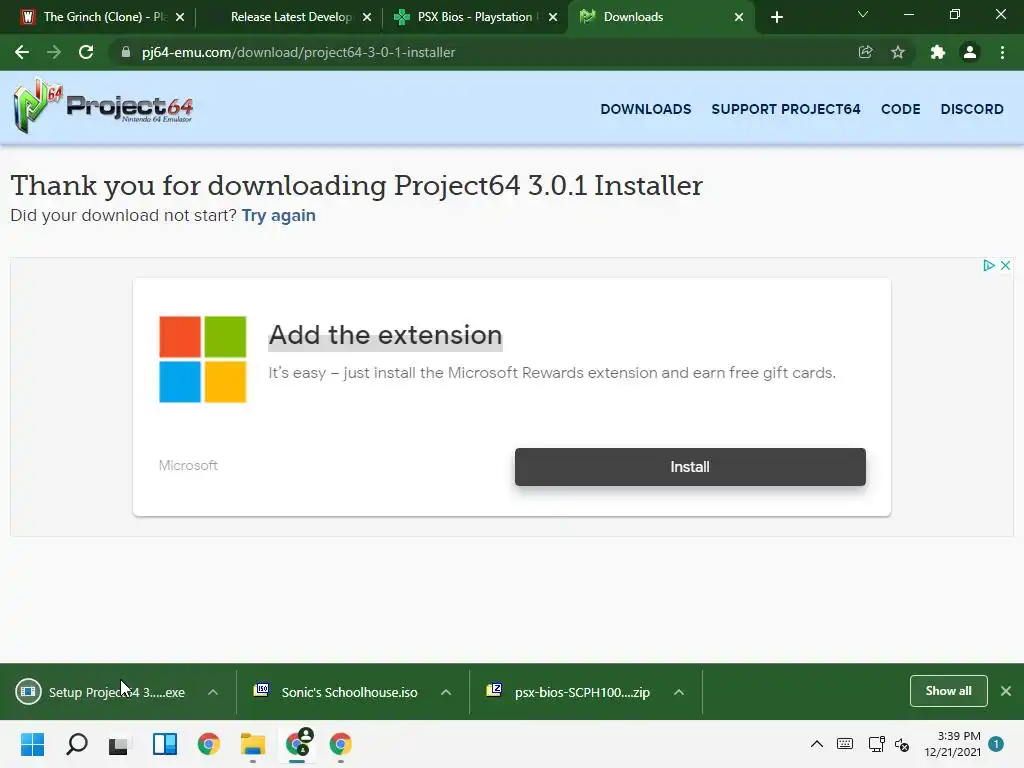Go back to the previous page
Viewport: 1024px width, 768px height.
[22, 52]
